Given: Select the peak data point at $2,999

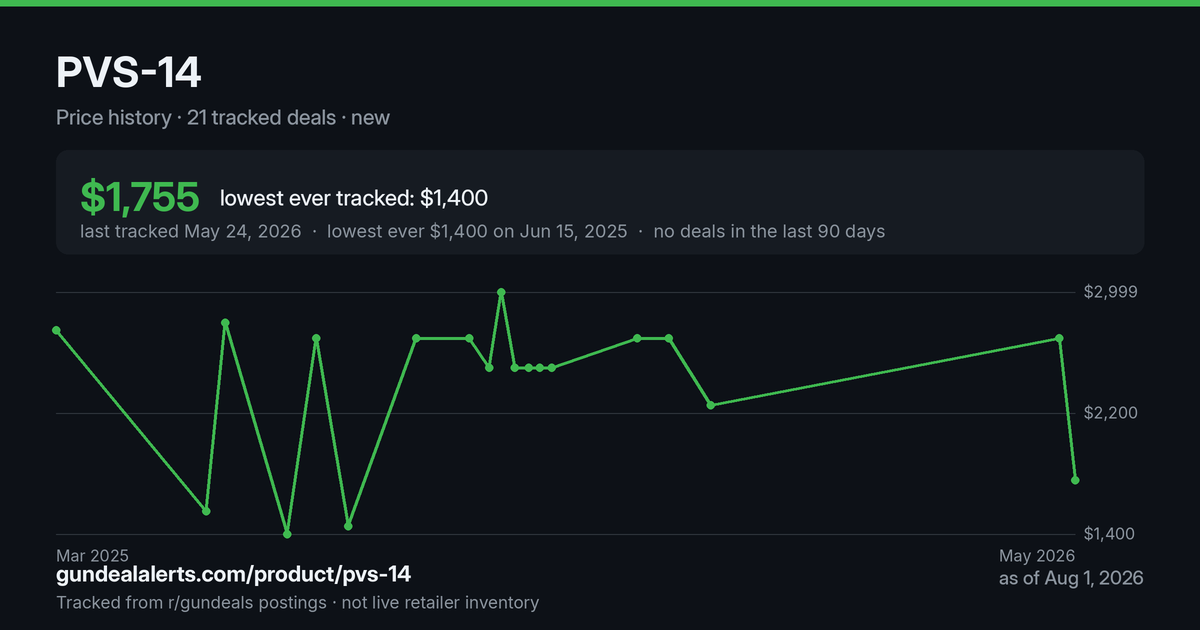Looking at the screenshot, I should [x=501, y=292].
